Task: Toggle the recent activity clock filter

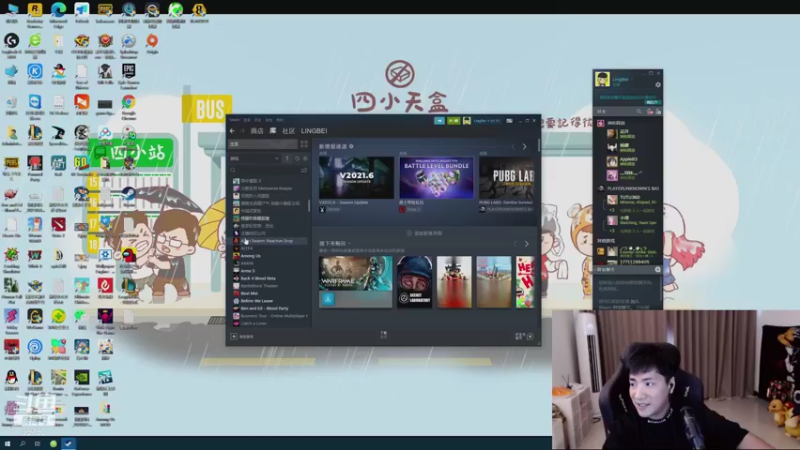Action: point(297,159)
